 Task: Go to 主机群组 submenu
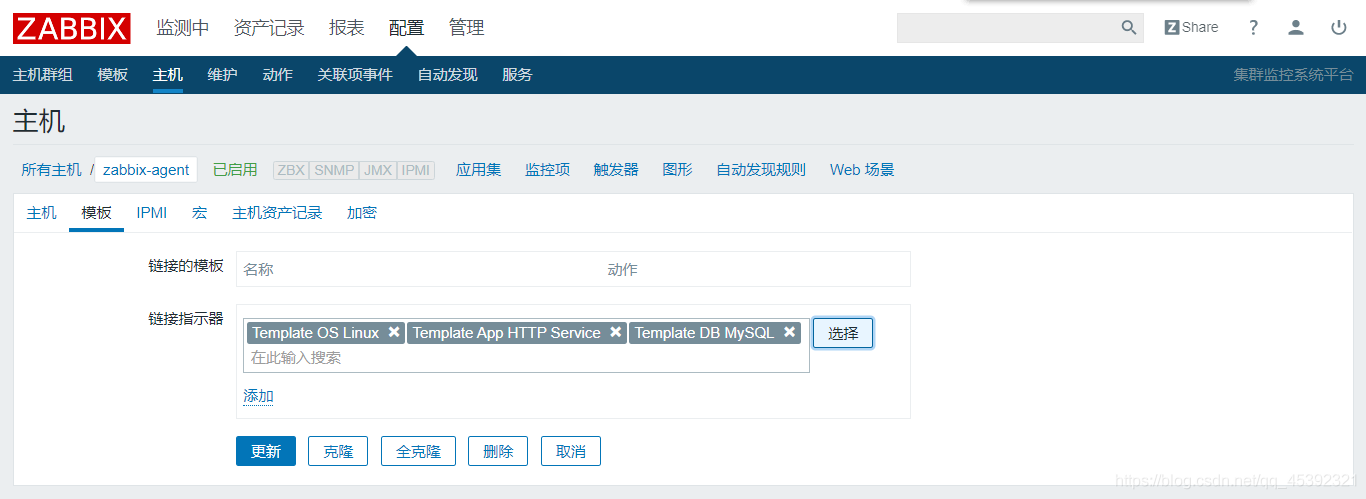43,75
